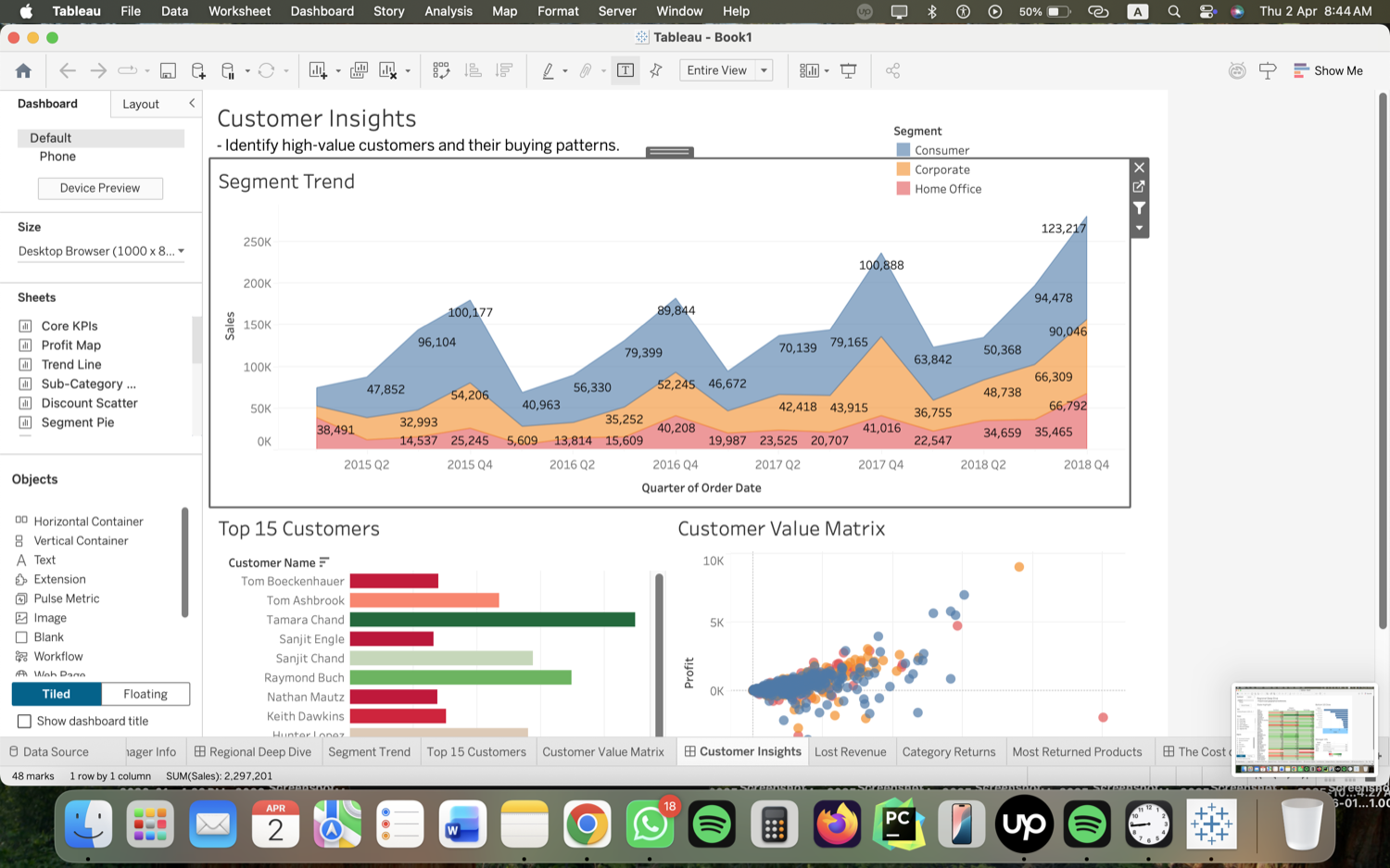The width and height of the screenshot is (1390, 868).
Task: Click the Home Office red legend swatch
Action: pos(903,189)
